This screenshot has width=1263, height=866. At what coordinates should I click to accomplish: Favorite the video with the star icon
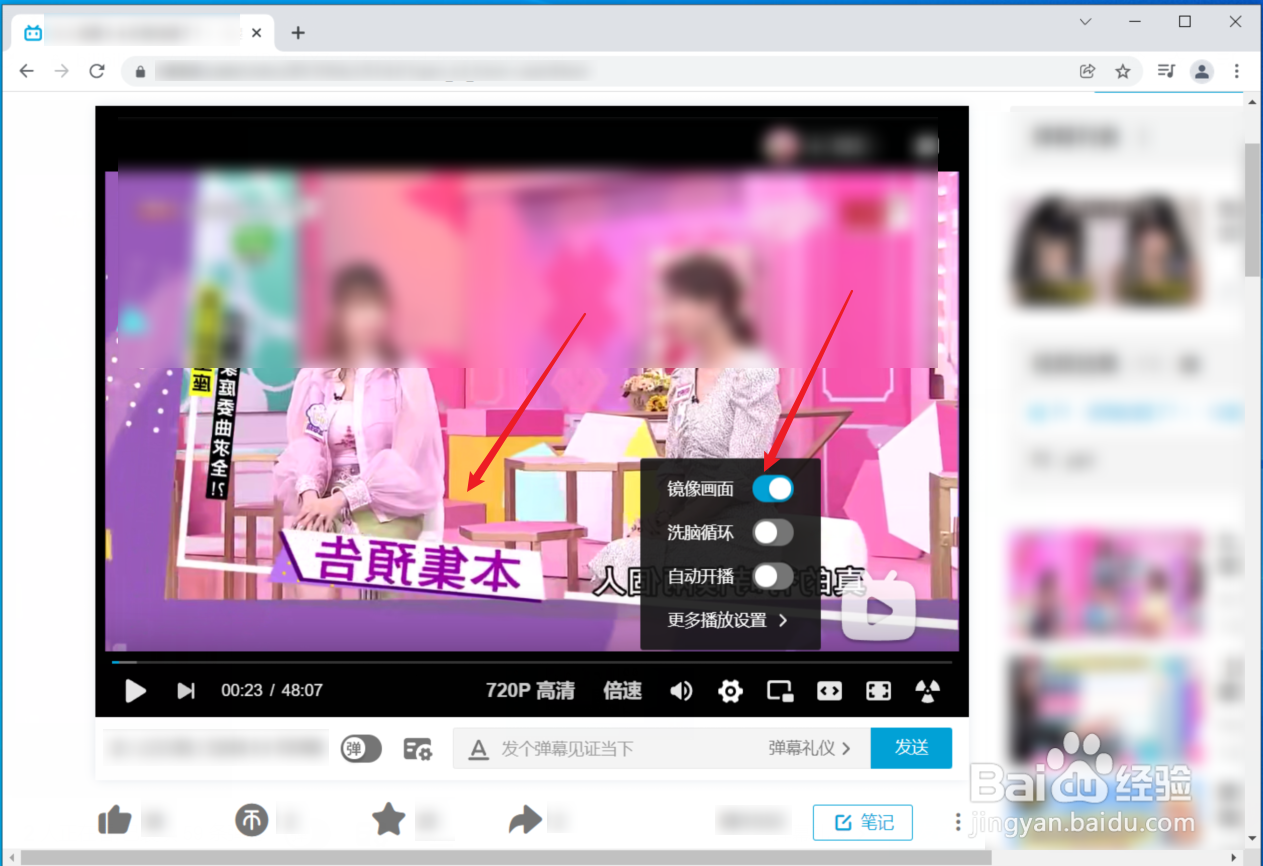coord(389,820)
